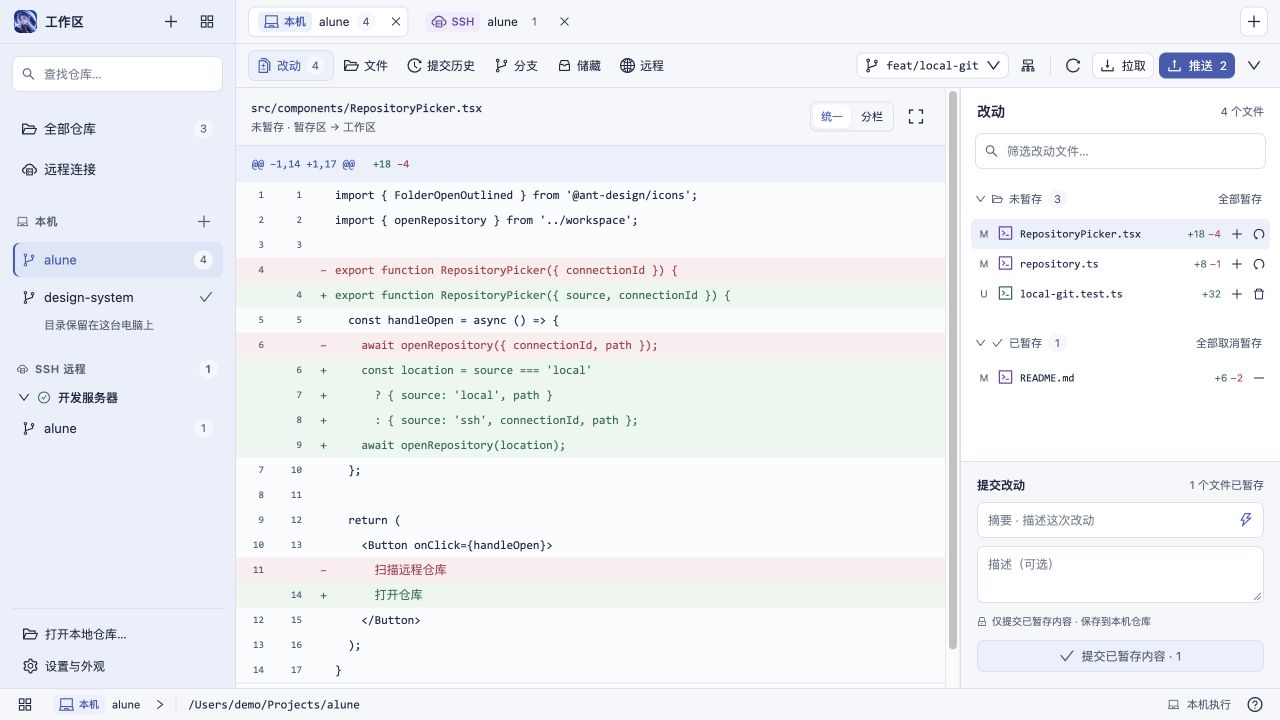Click the refresh icon beside 拉取

coord(1073,66)
